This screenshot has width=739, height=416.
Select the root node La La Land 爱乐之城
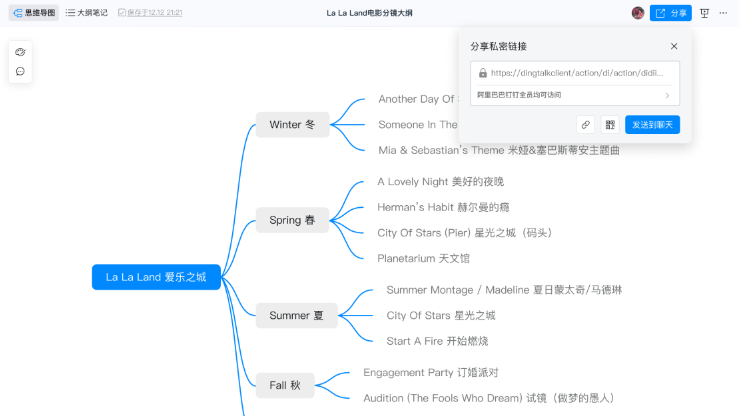tap(156, 277)
